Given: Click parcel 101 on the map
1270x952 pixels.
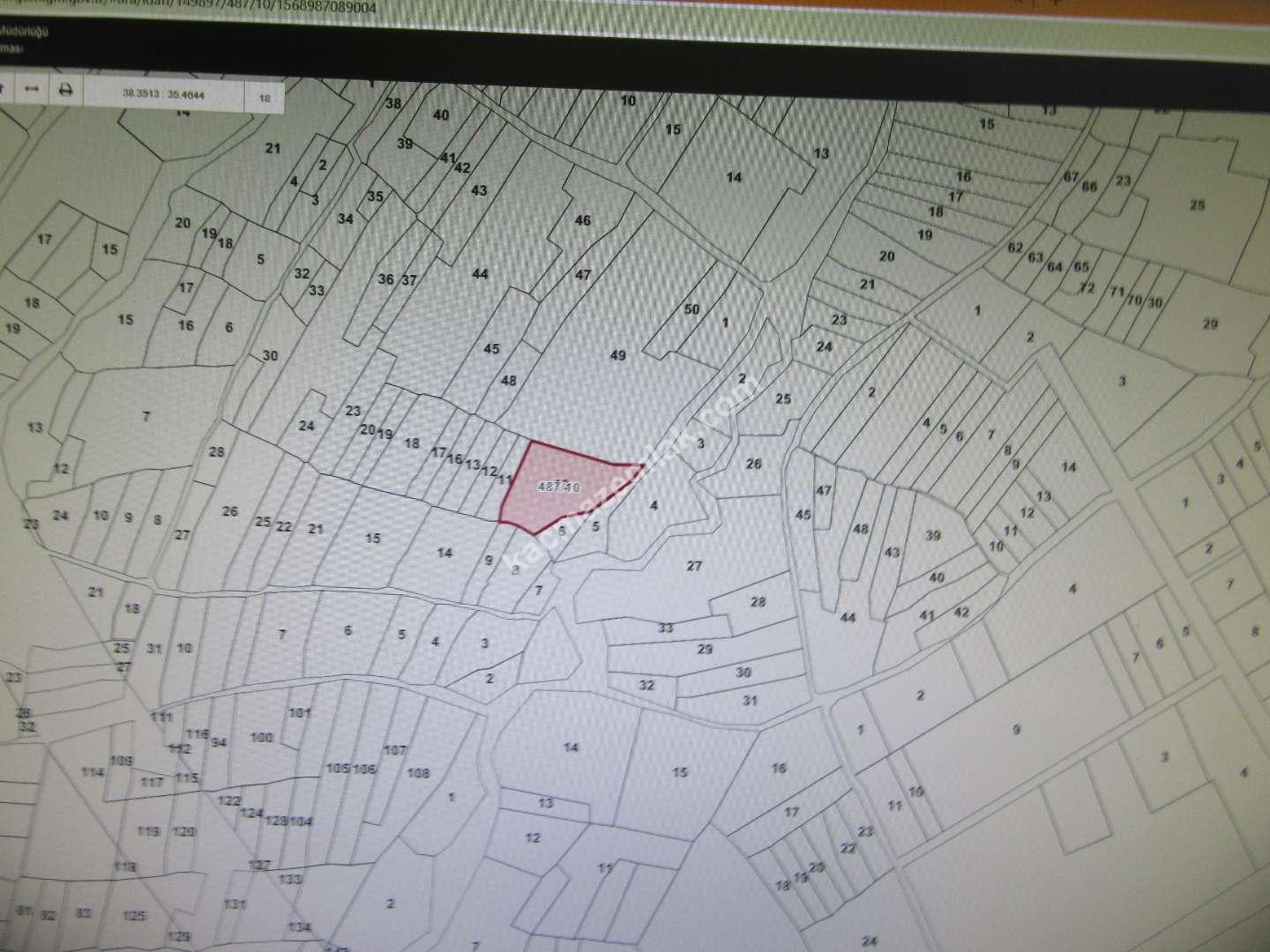Looking at the screenshot, I should click(x=301, y=712).
